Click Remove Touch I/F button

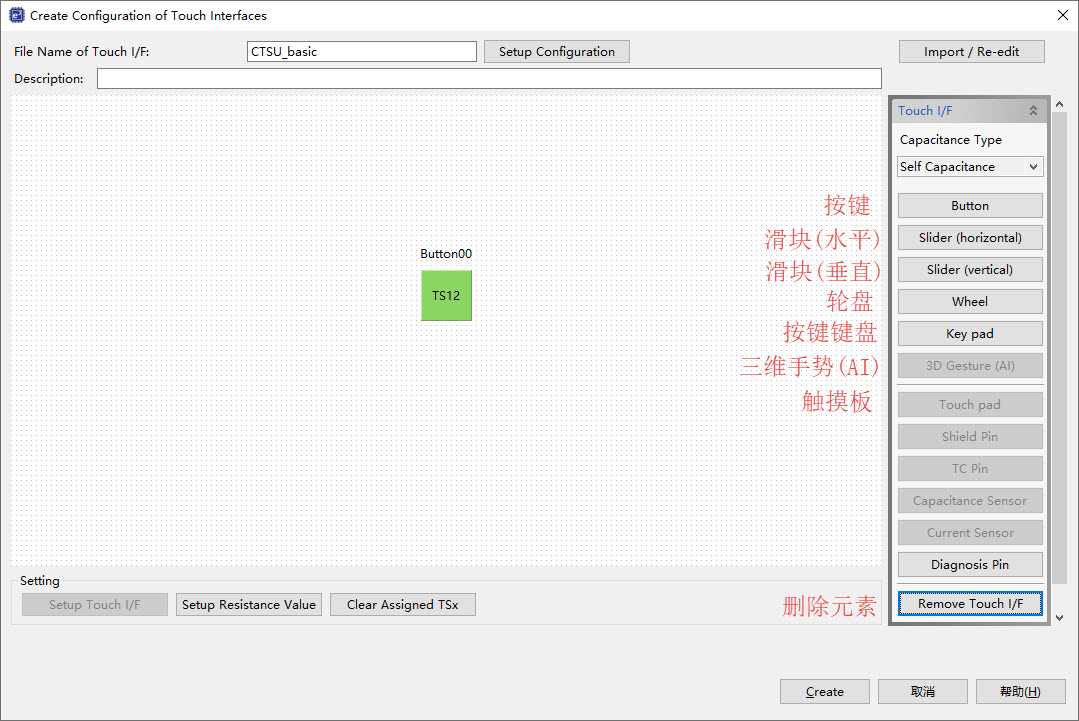click(970, 603)
